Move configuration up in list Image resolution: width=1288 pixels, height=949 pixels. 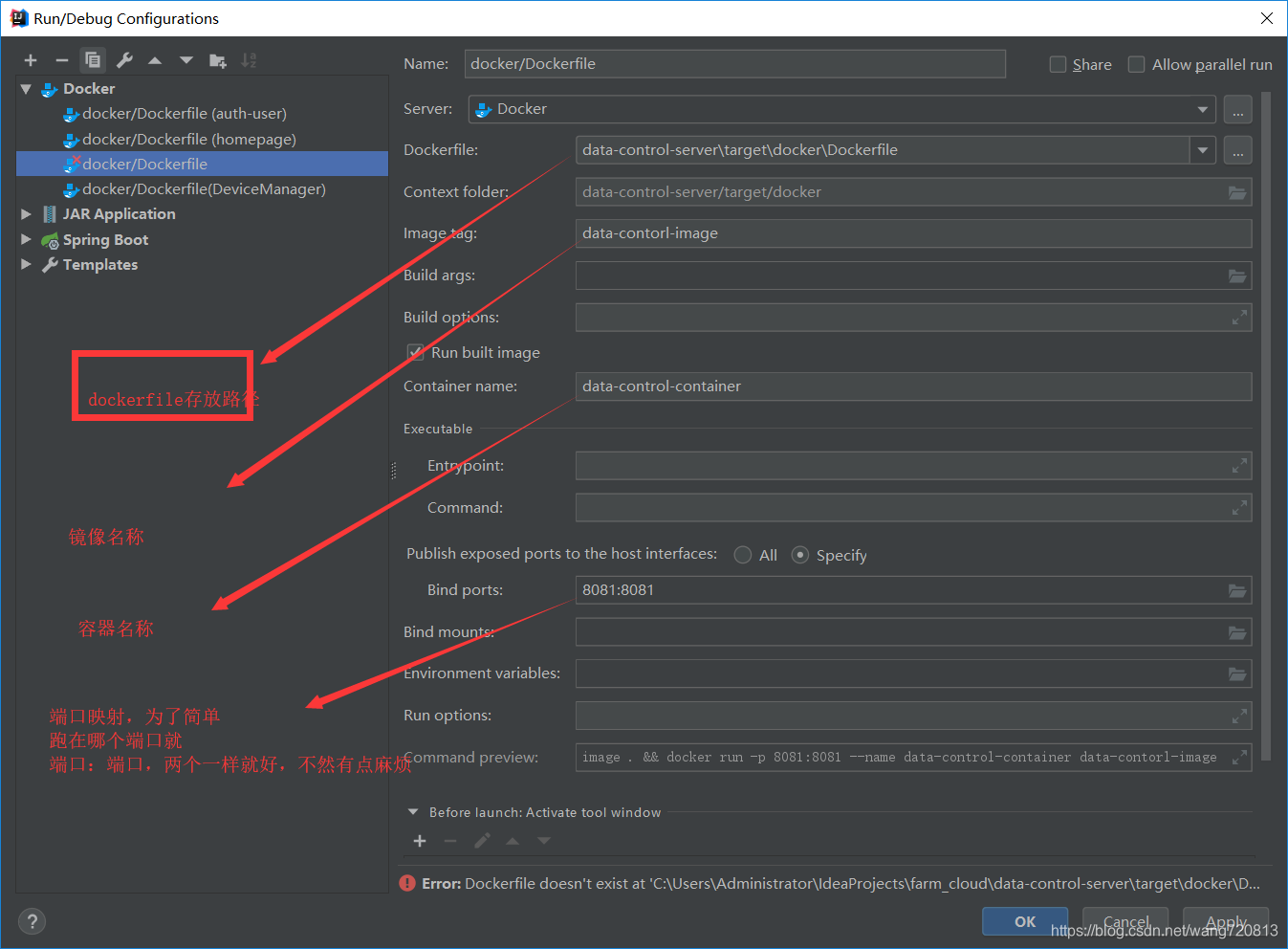click(x=155, y=60)
